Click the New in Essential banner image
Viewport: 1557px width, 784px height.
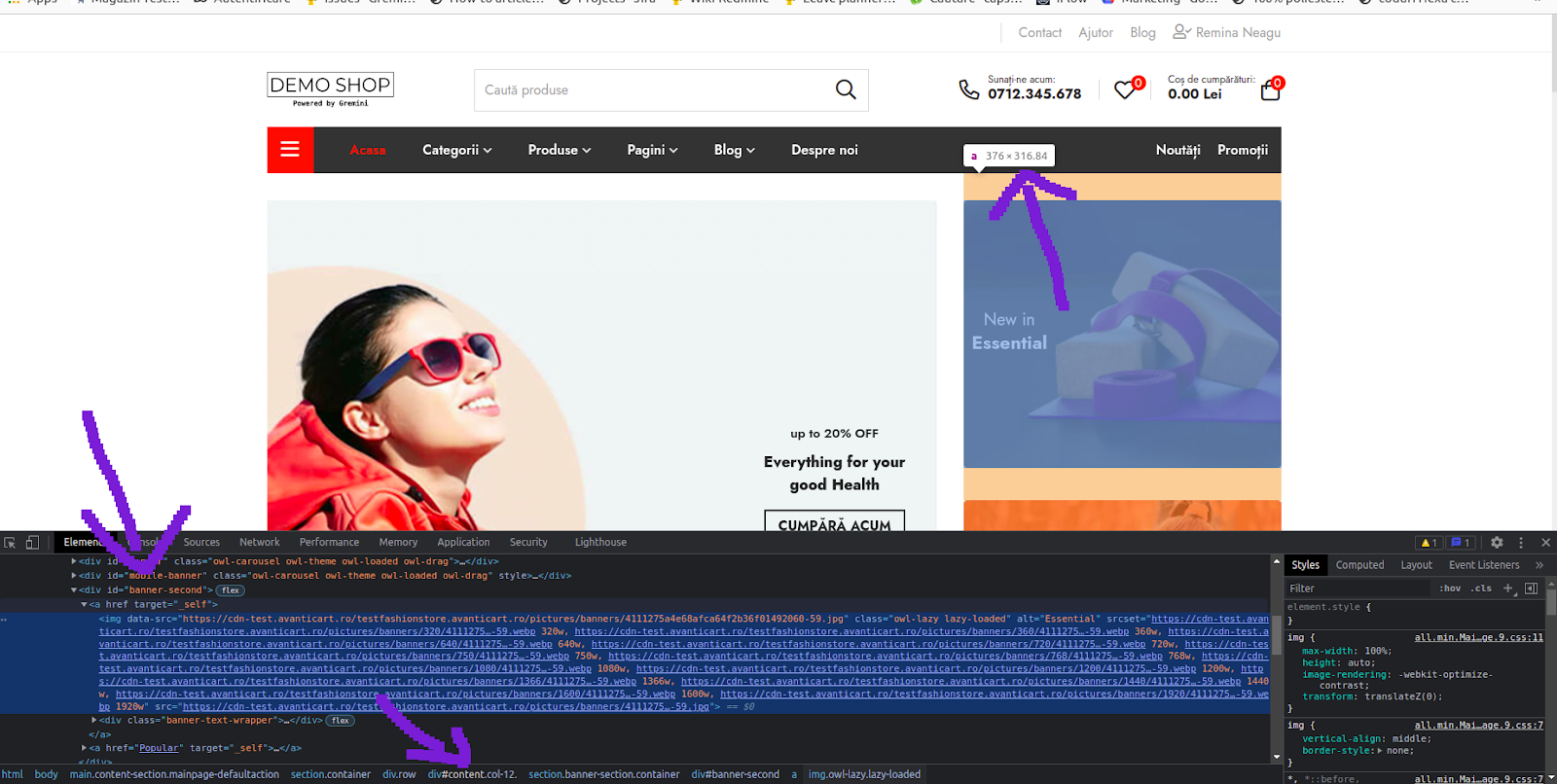pos(1122,334)
